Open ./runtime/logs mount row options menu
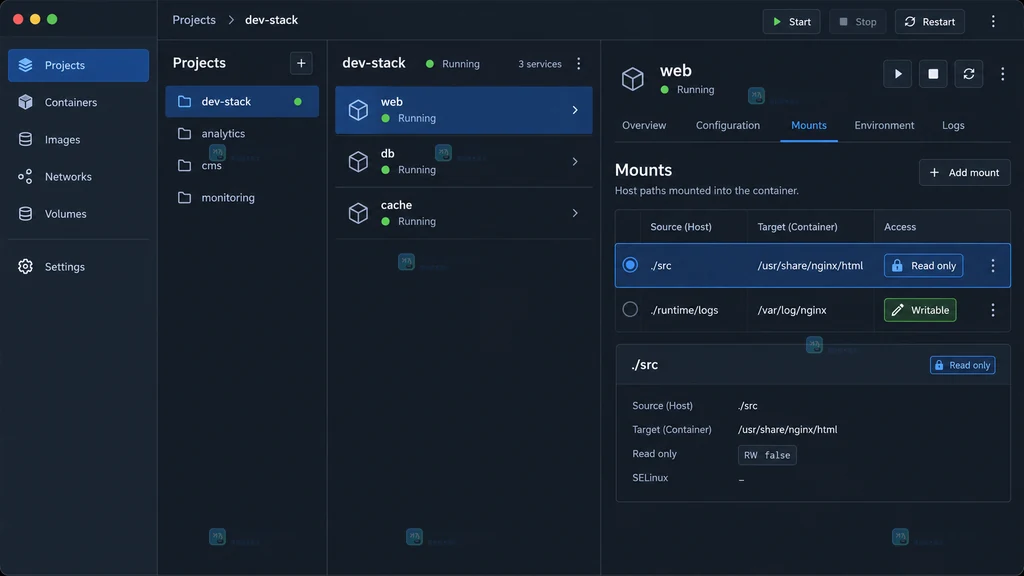Viewport: 1024px width, 576px height. pos(993,310)
